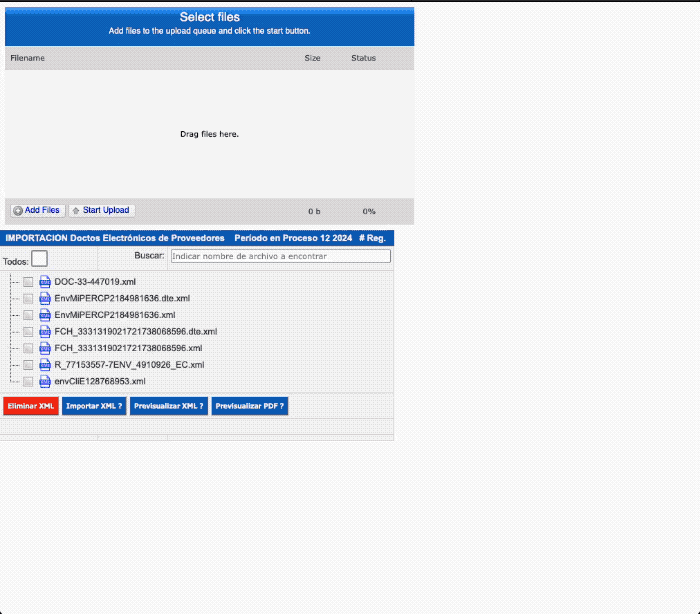Select file name DOC-33-447019.xml
Image resolution: width=700 pixels, height=614 pixels.
(x=95, y=282)
